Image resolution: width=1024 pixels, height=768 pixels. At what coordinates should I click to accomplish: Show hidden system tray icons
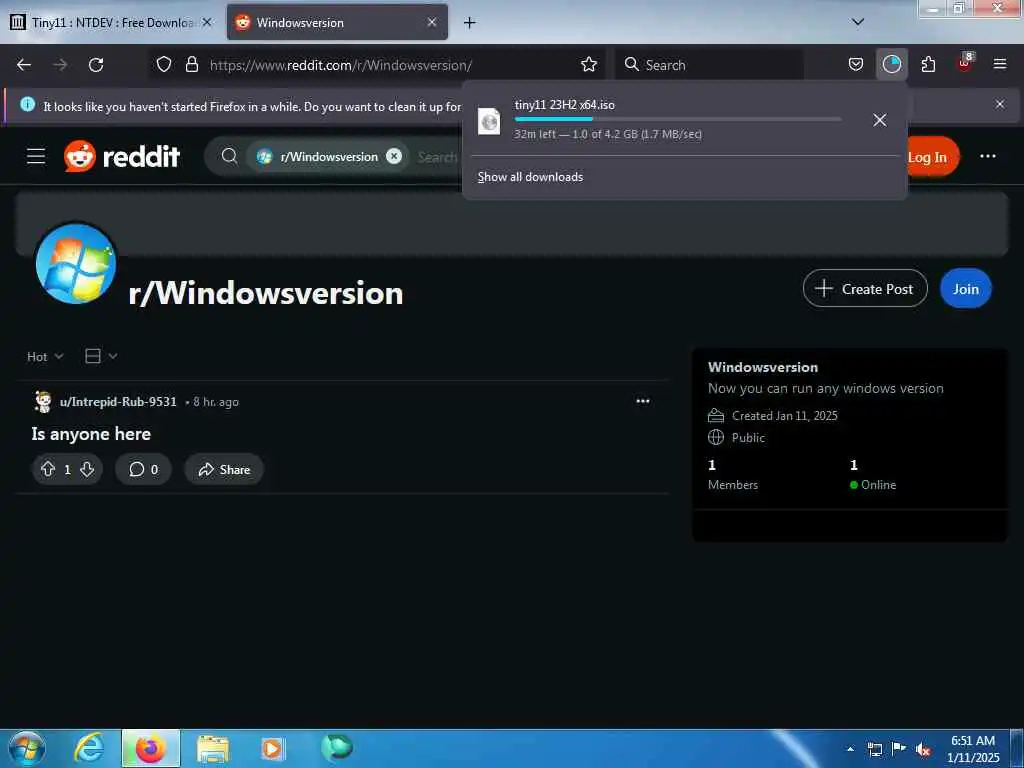(x=850, y=749)
